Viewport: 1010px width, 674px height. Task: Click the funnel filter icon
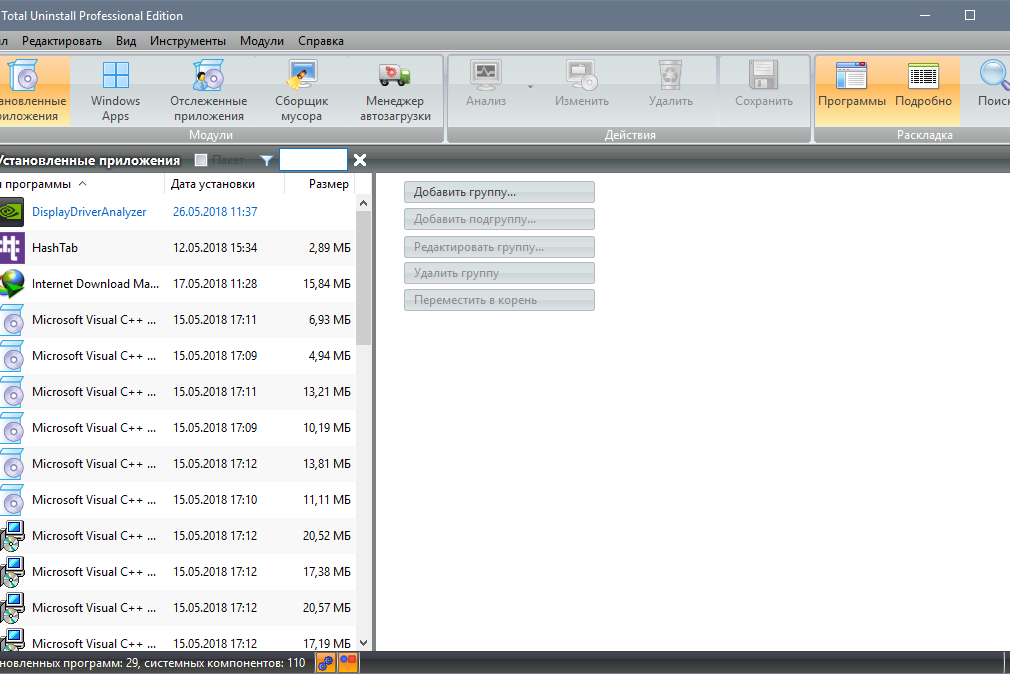(266, 160)
